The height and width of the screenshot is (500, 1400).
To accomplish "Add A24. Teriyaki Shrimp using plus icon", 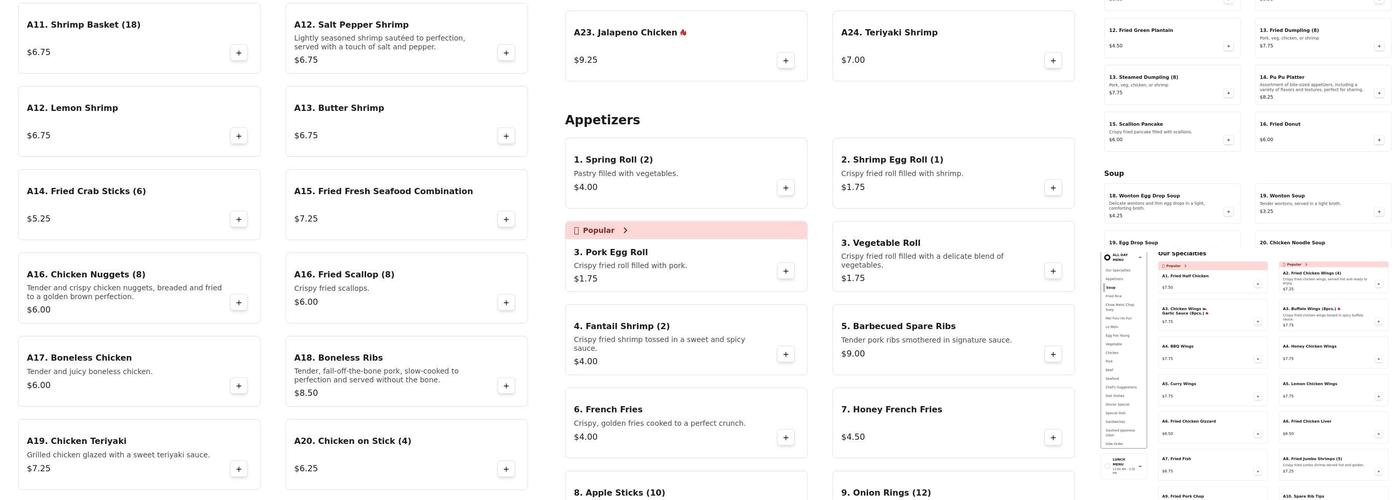I will [1053, 61].
